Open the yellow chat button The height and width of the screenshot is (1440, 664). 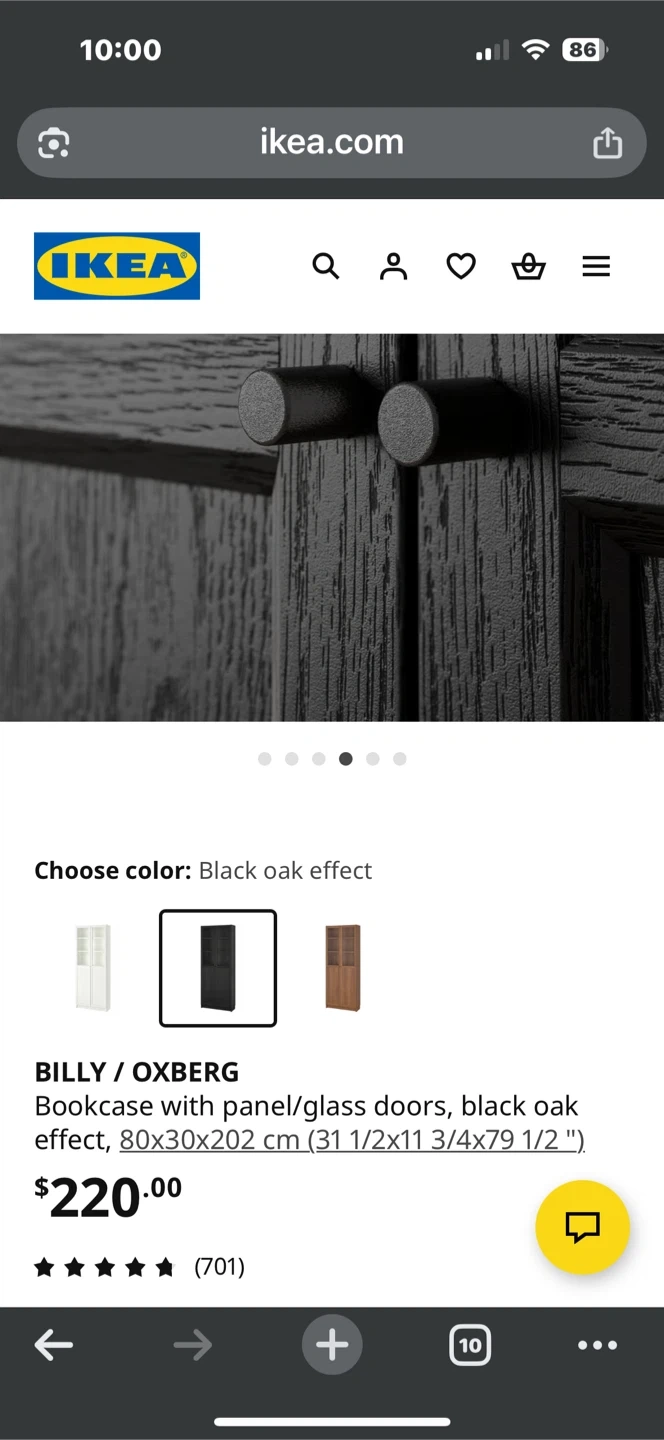582,1227
